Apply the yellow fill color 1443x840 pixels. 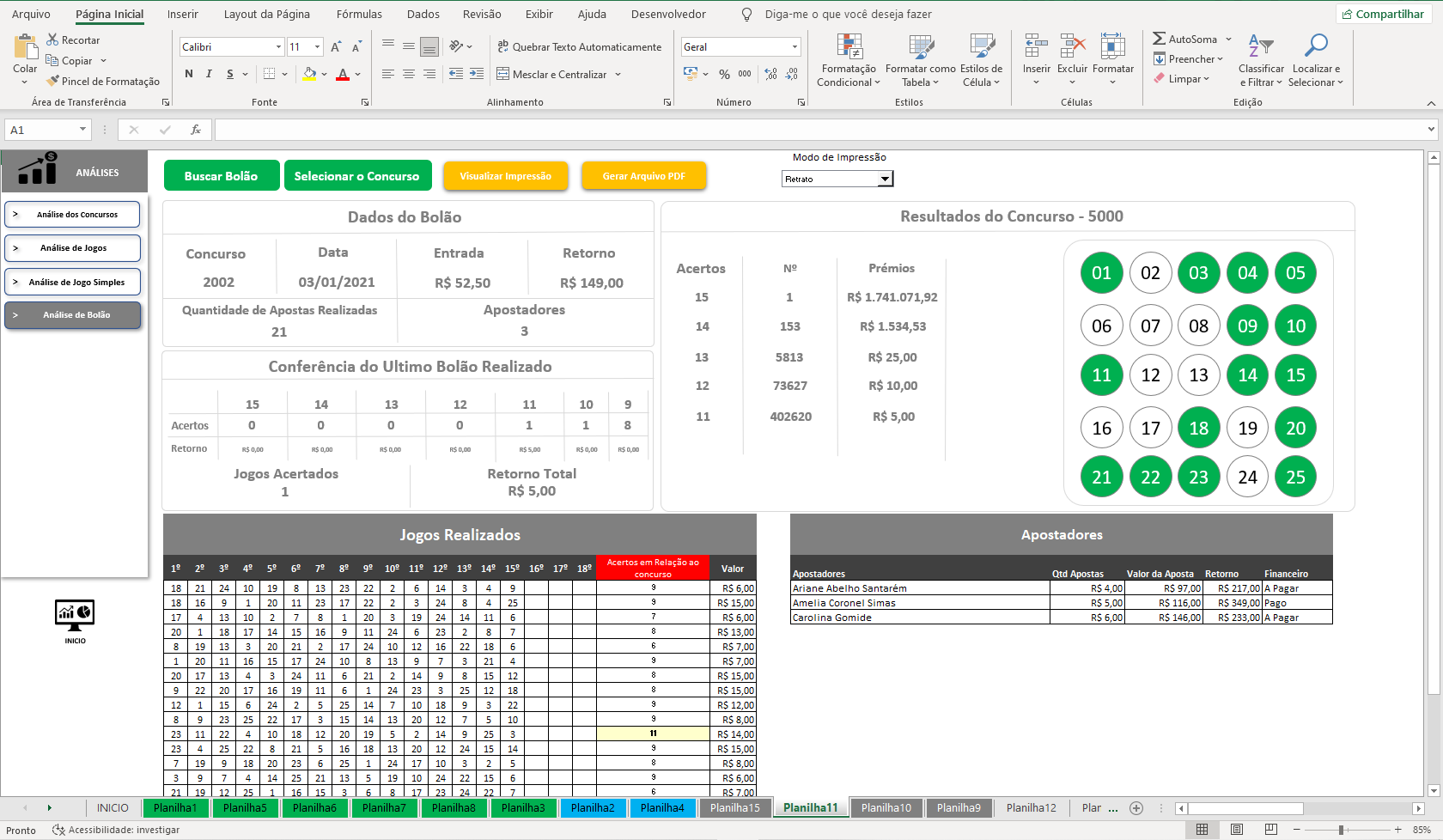tap(309, 74)
